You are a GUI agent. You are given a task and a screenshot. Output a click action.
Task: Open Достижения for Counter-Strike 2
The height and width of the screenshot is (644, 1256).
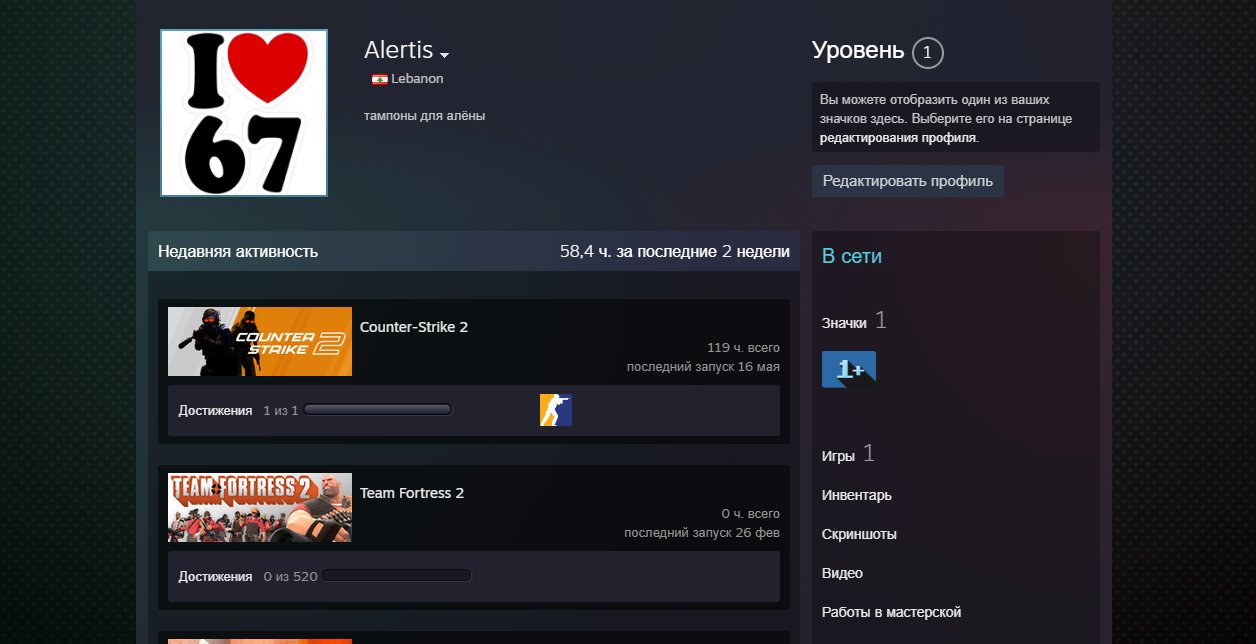tap(215, 411)
